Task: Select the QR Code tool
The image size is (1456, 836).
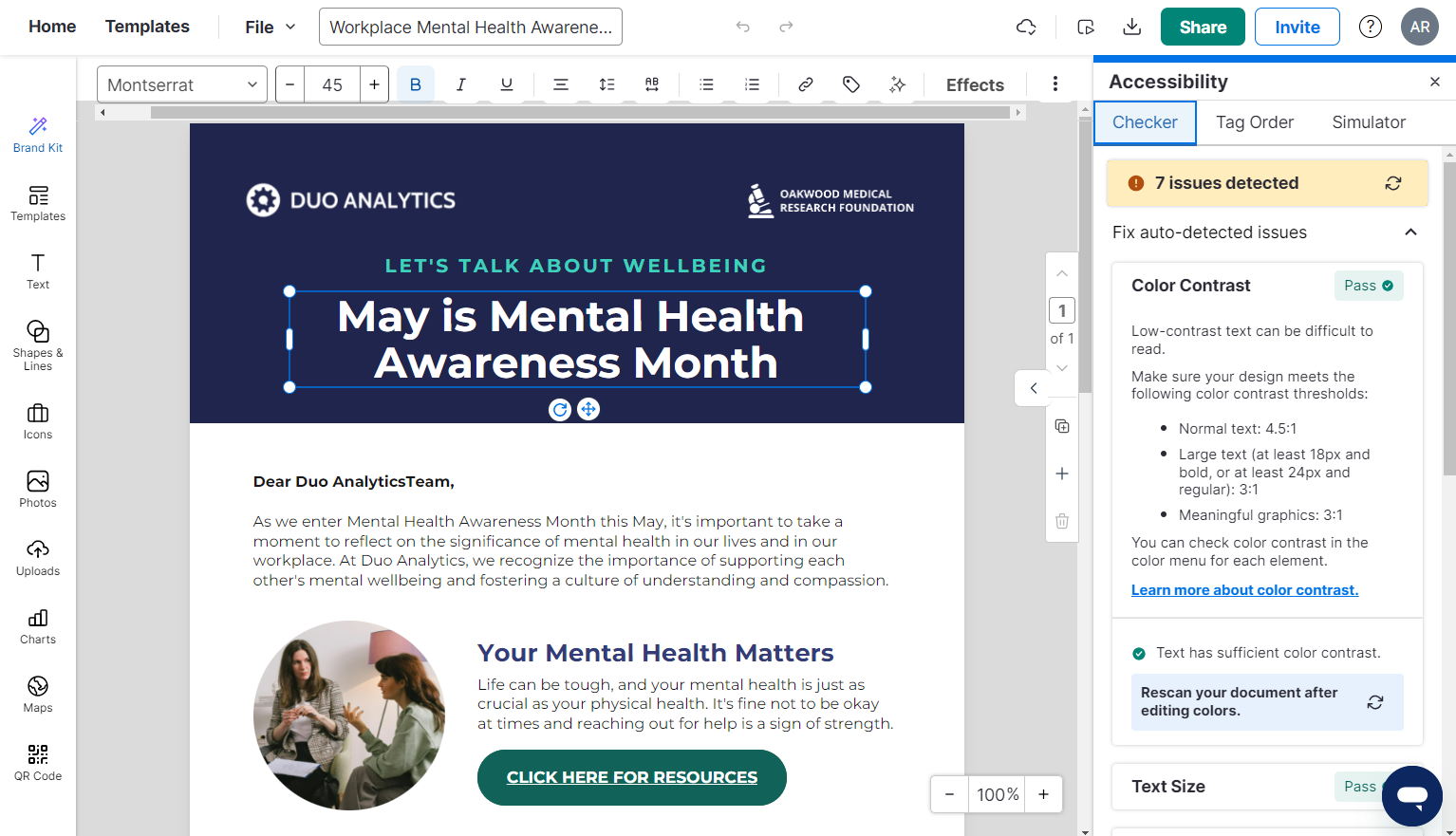Action: [x=37, y=762]
